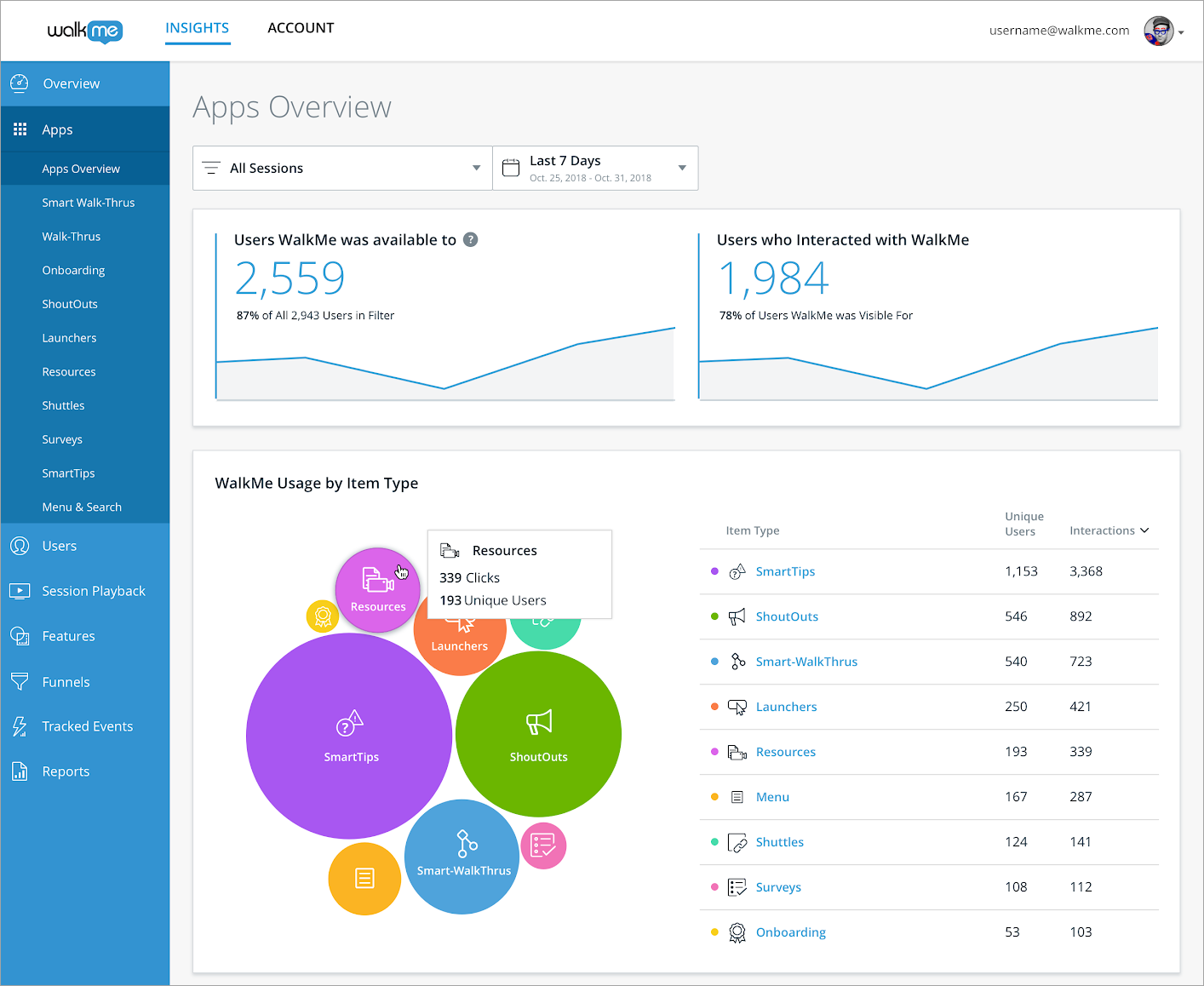Click the Resources icon in table row
The image size is (1204, 986).
(737, 752)
